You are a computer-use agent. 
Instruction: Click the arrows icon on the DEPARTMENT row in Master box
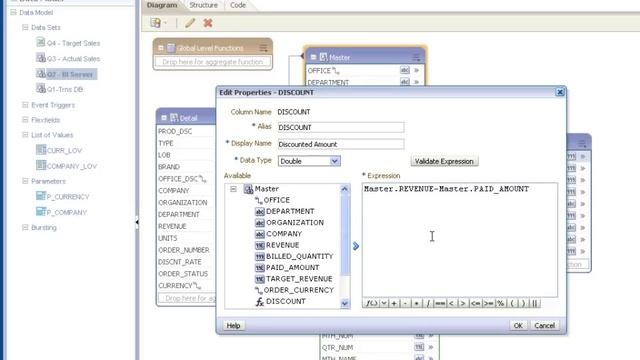[417, 82]
